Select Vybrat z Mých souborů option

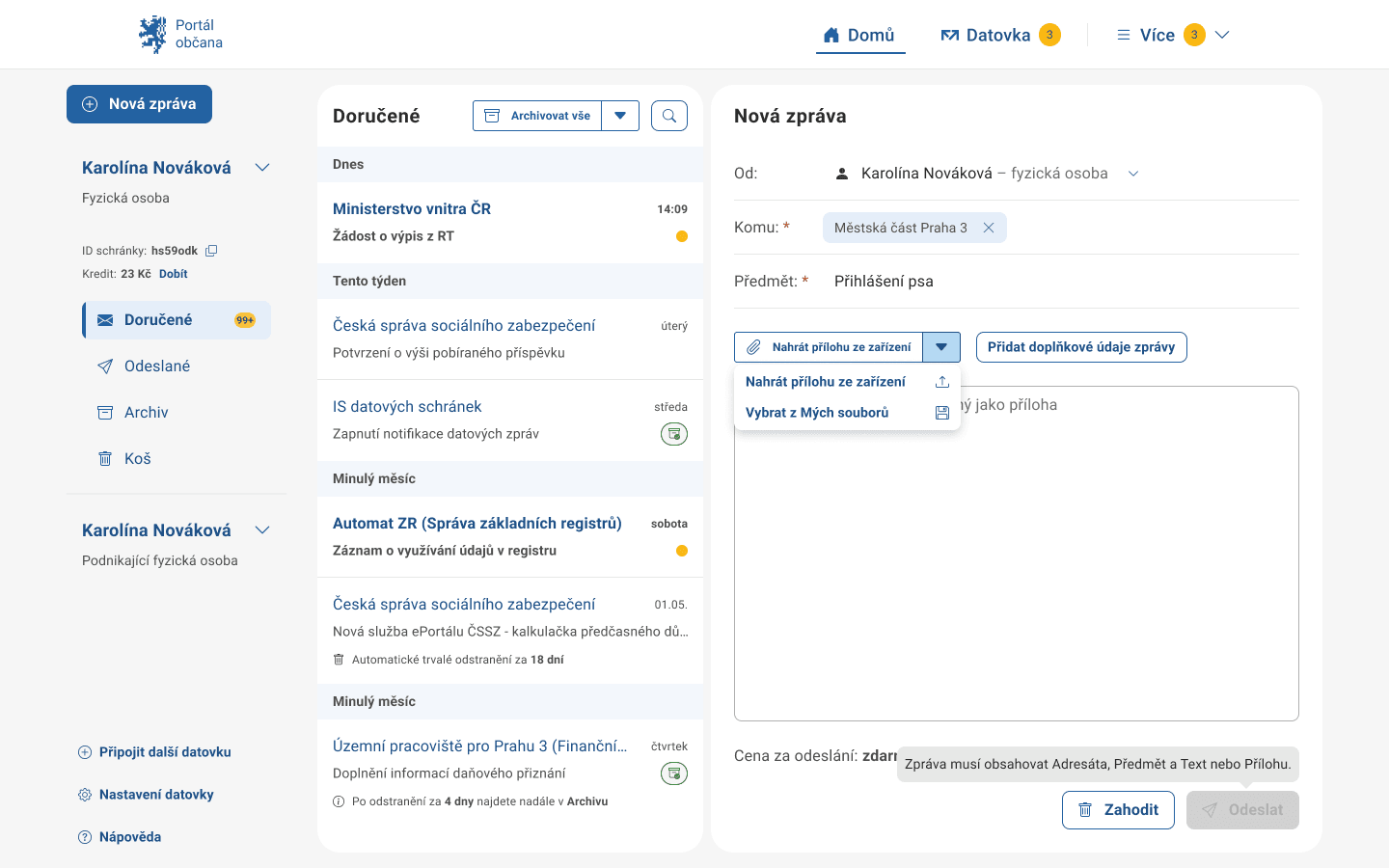point(817,413)
